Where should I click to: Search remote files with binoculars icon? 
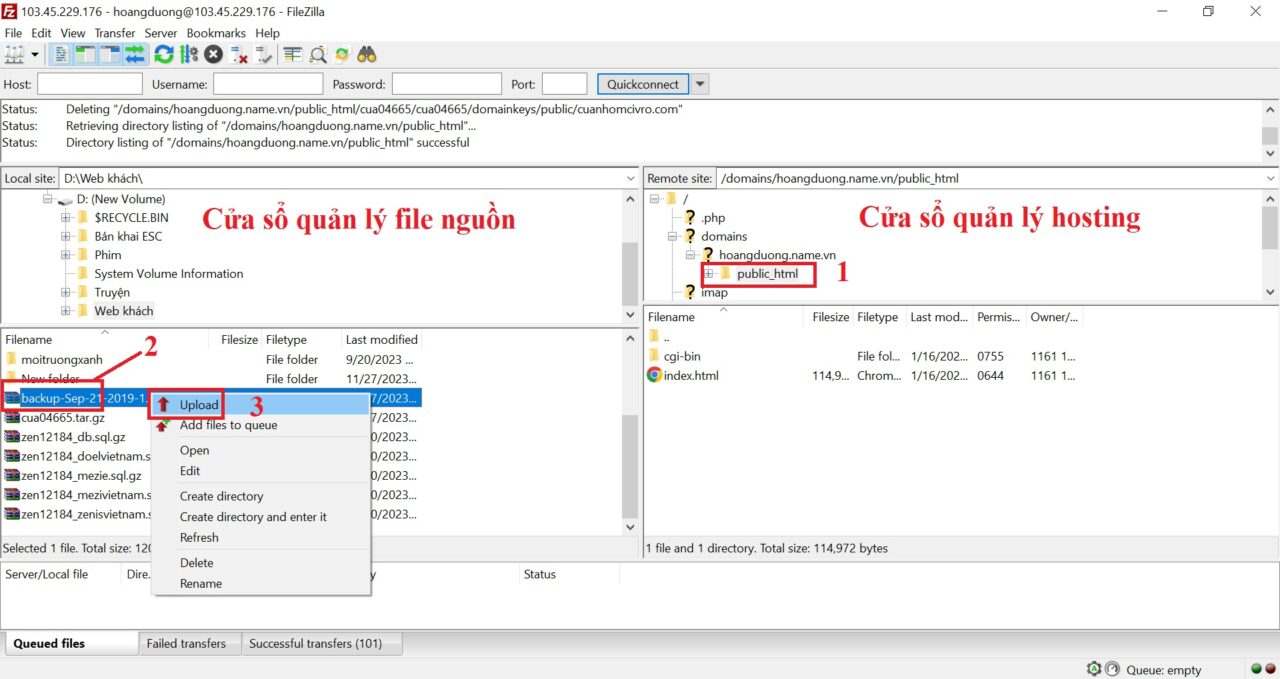coord(367,54)
